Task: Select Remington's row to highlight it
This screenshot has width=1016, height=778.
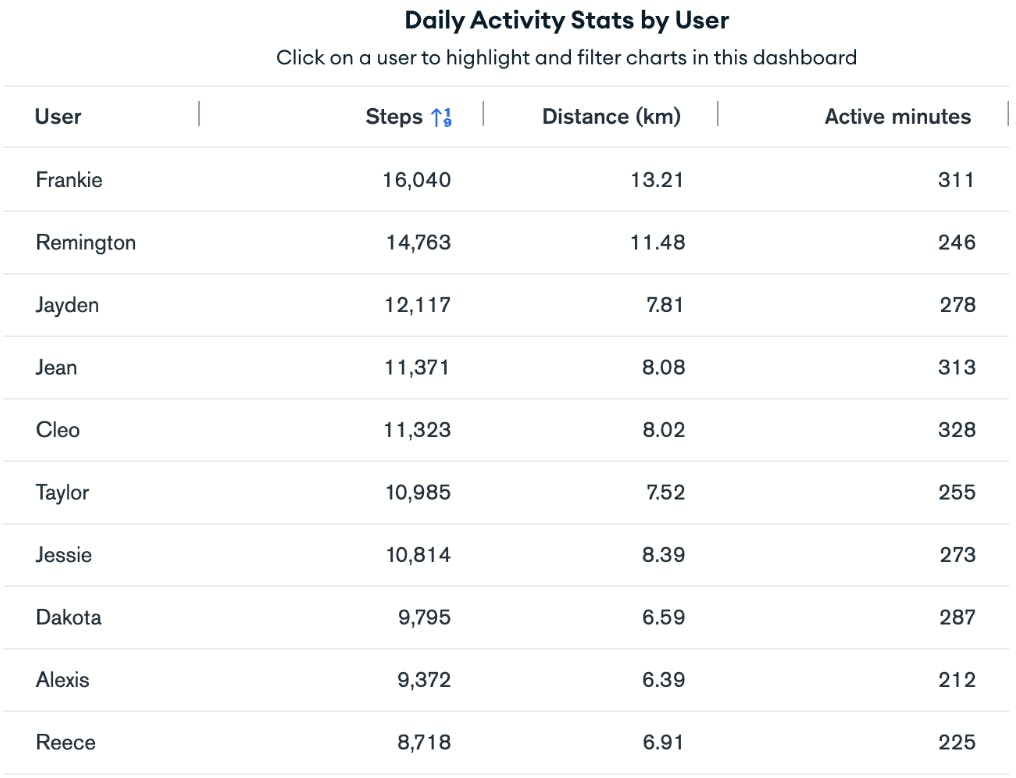Action: [x=86, y=242]
